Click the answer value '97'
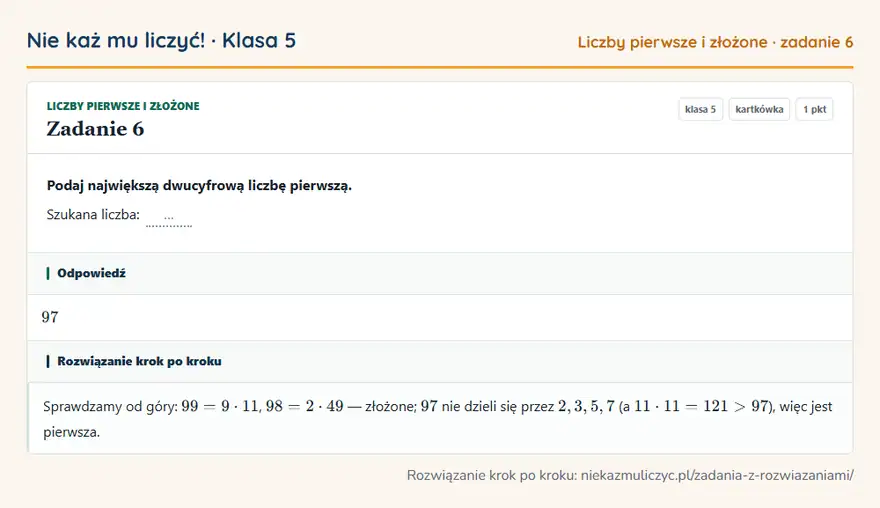 pyautogui.click(x=50, y=317)
